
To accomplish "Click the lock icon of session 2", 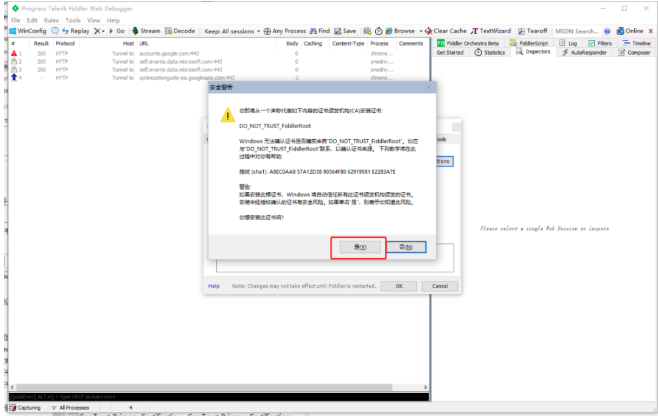I will point(14,61).
